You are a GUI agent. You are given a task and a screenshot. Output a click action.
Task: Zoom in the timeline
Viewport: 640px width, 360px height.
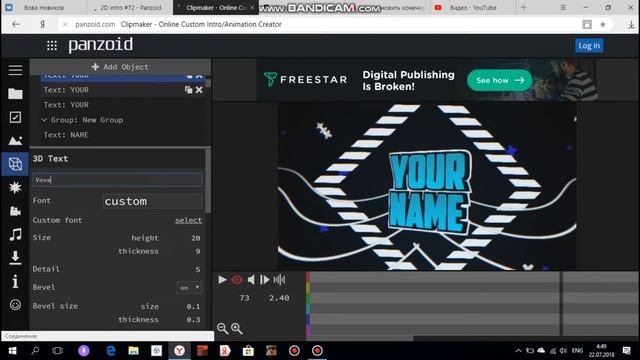[x=237, y=328]
